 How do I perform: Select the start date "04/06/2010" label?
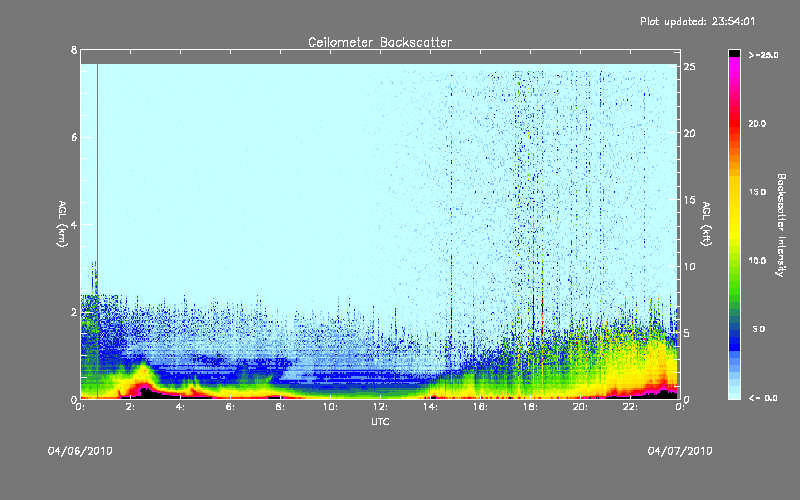coord(80,451)
